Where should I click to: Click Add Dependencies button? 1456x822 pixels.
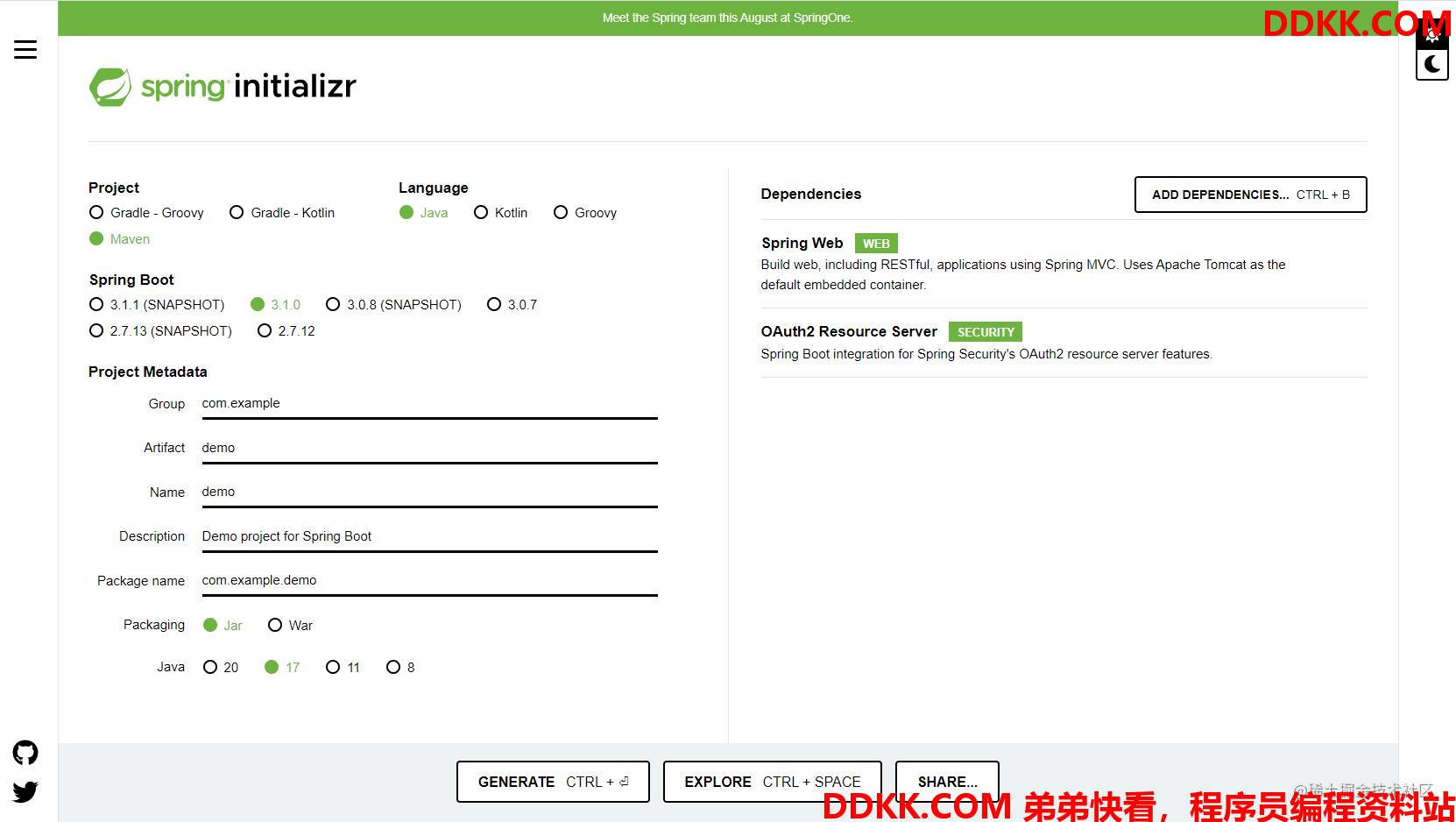click(x=1250, y=195)
